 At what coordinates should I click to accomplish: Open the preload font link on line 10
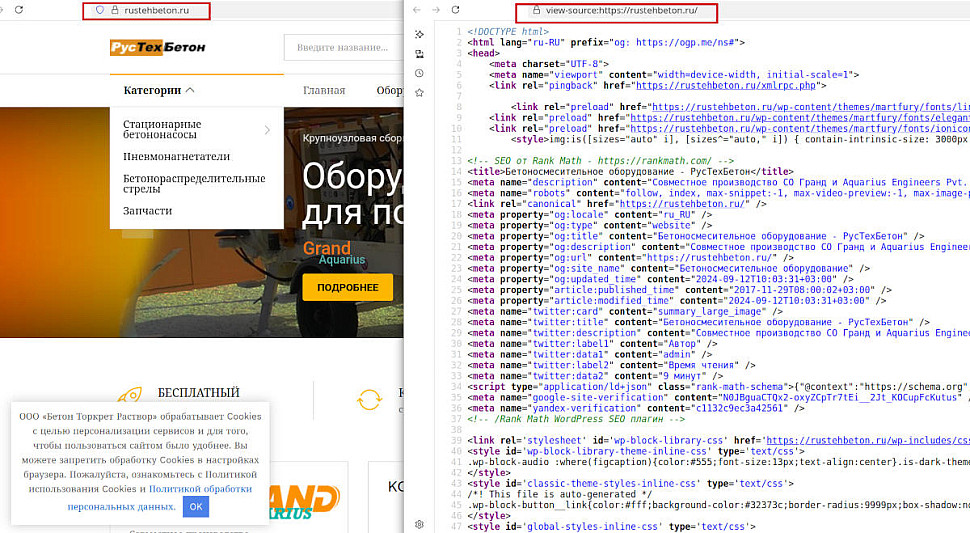pos(800,129)
